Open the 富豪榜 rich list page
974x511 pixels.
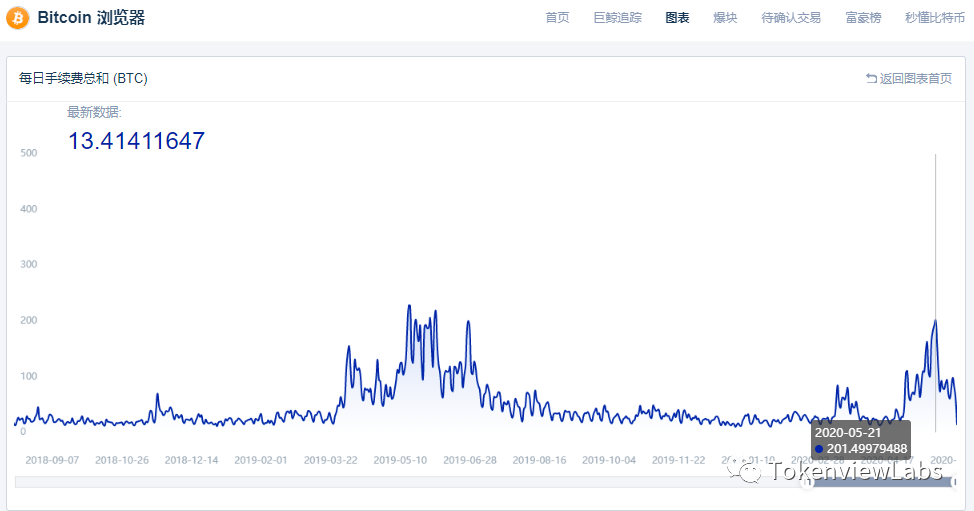(x=863, y=18)
